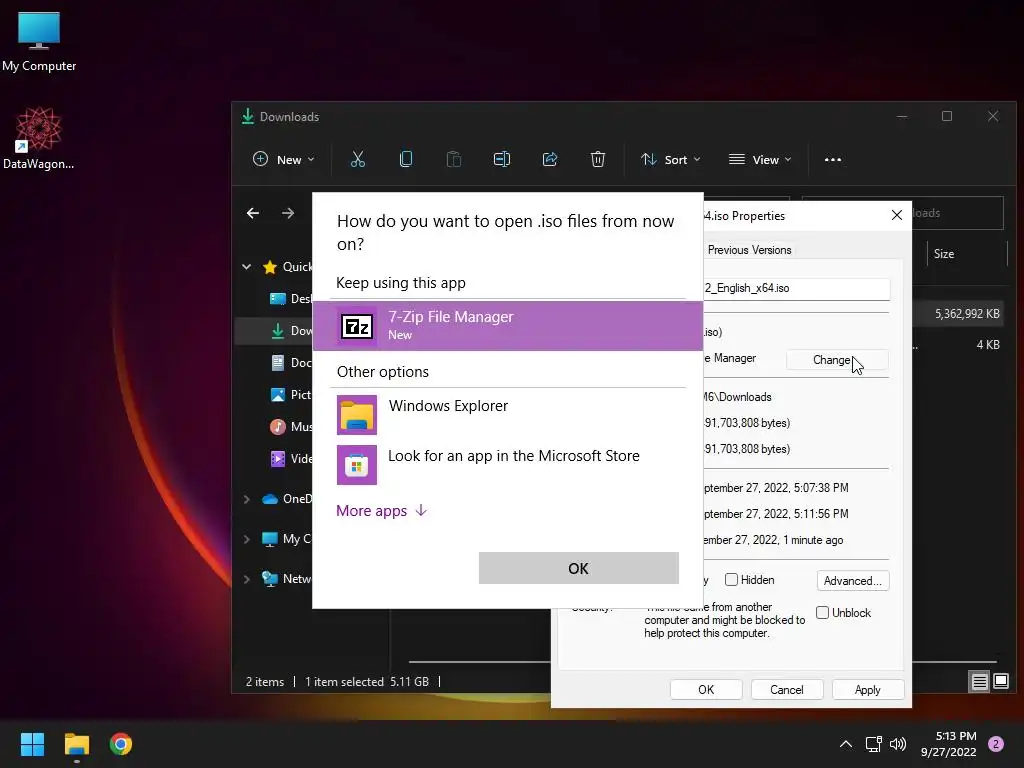Select Pictures in navigation pane
1024x768 pixels.
292,394
